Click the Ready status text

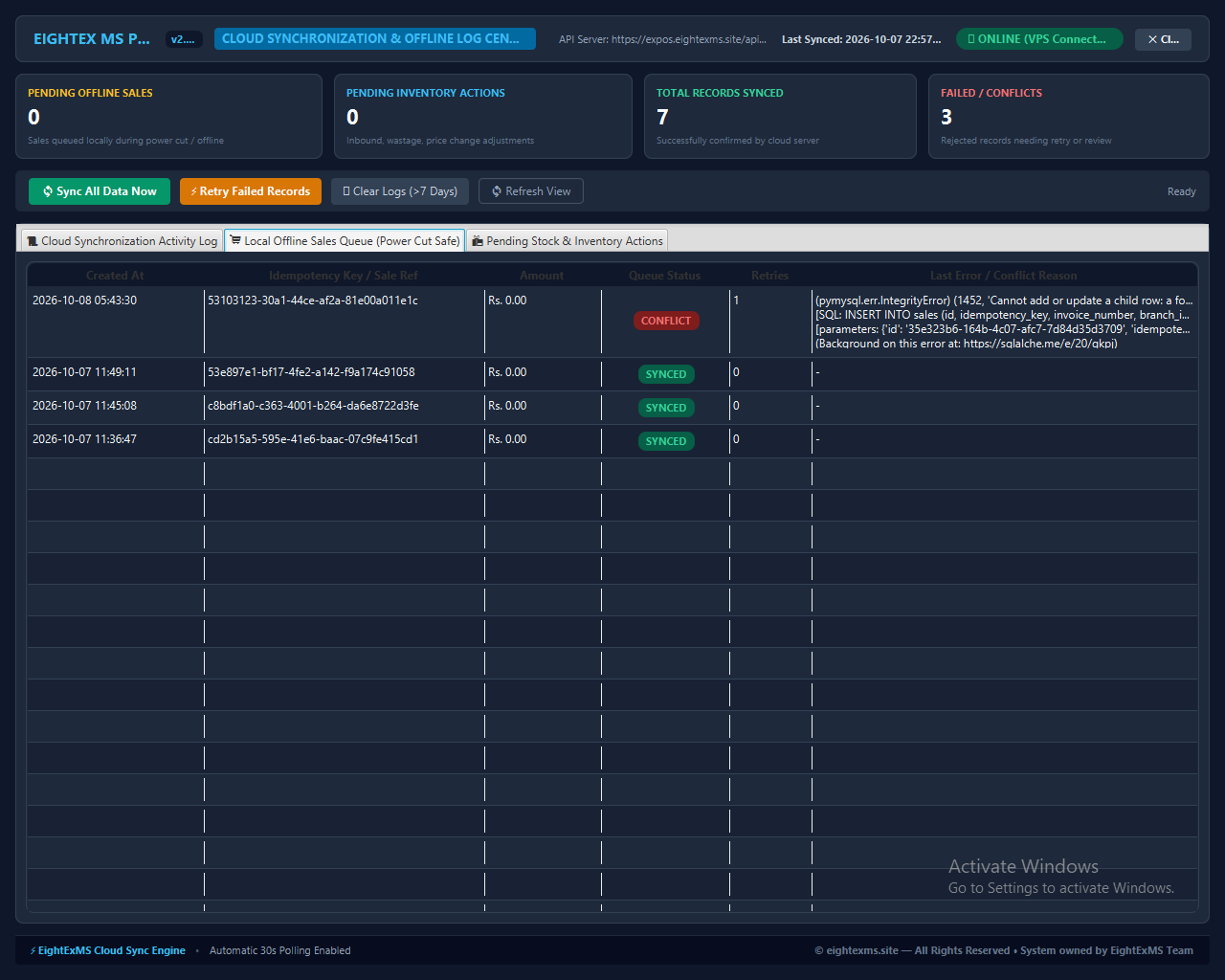1182,191
